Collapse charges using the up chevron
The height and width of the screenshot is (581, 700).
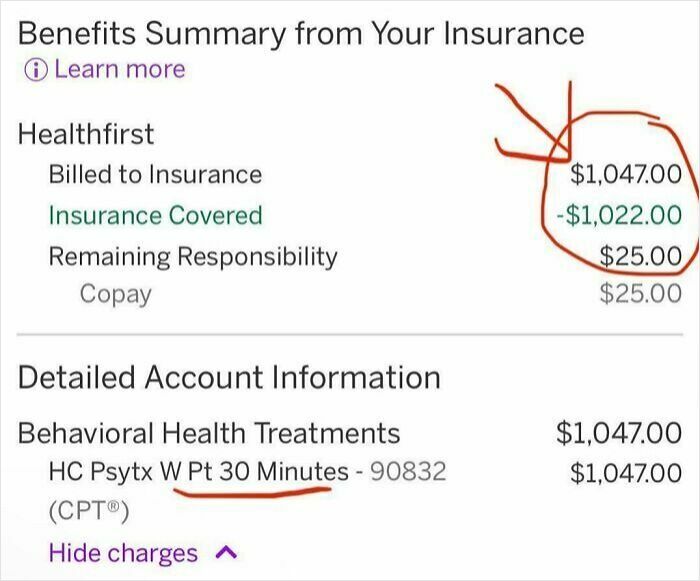tap(225, 553)
